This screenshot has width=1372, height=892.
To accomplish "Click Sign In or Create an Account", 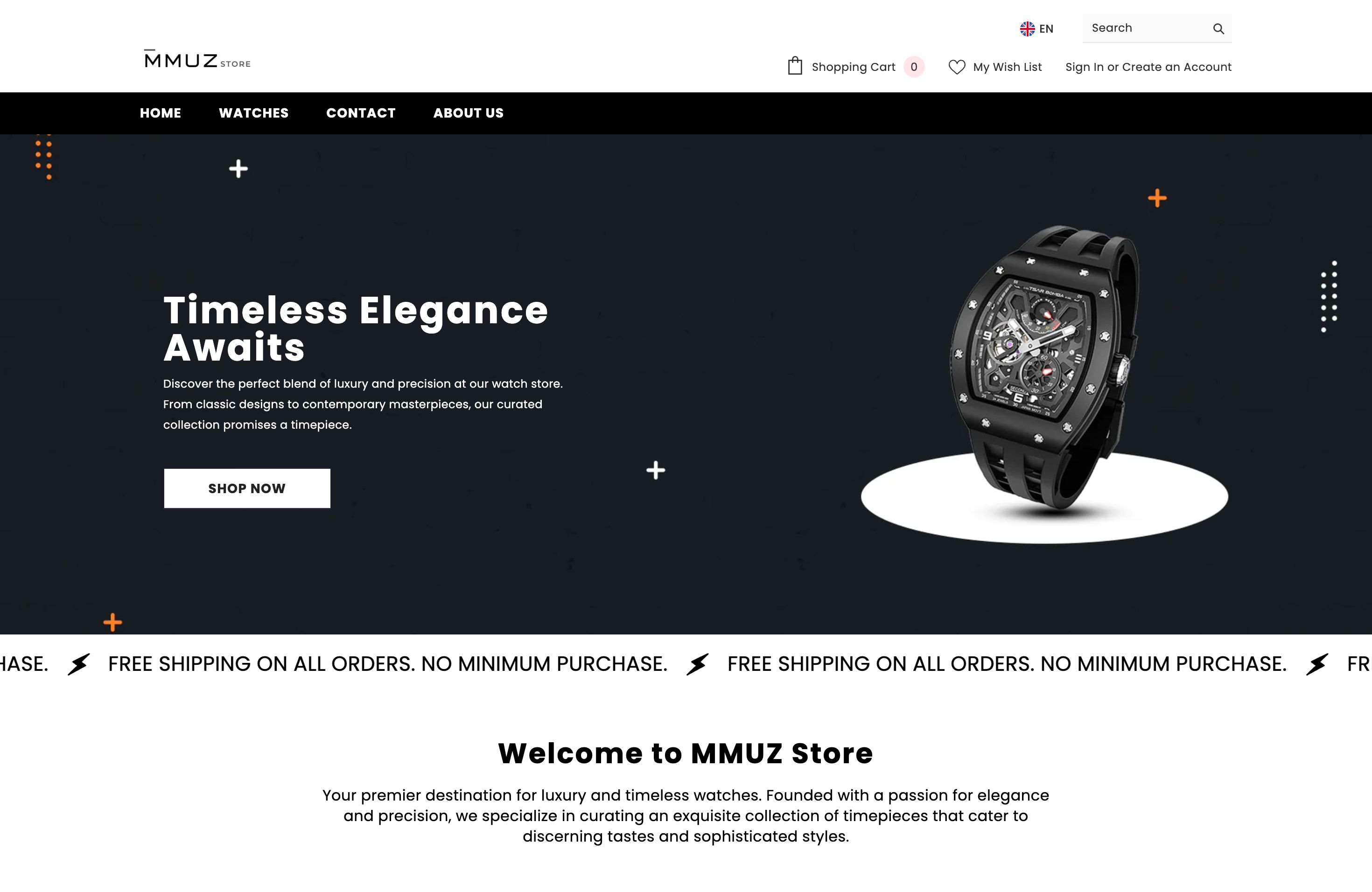I will click(x=1148, y=67).
